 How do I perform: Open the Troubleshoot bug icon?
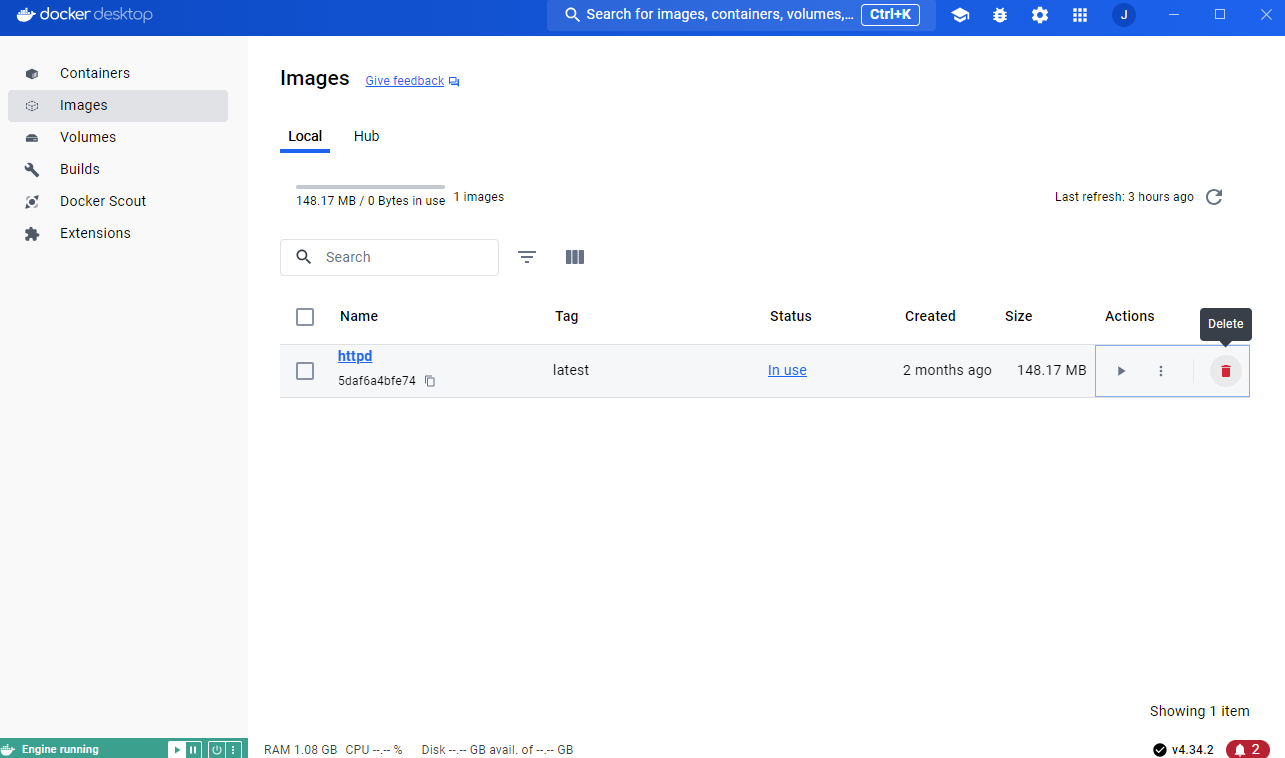[x=1000, y=15]
